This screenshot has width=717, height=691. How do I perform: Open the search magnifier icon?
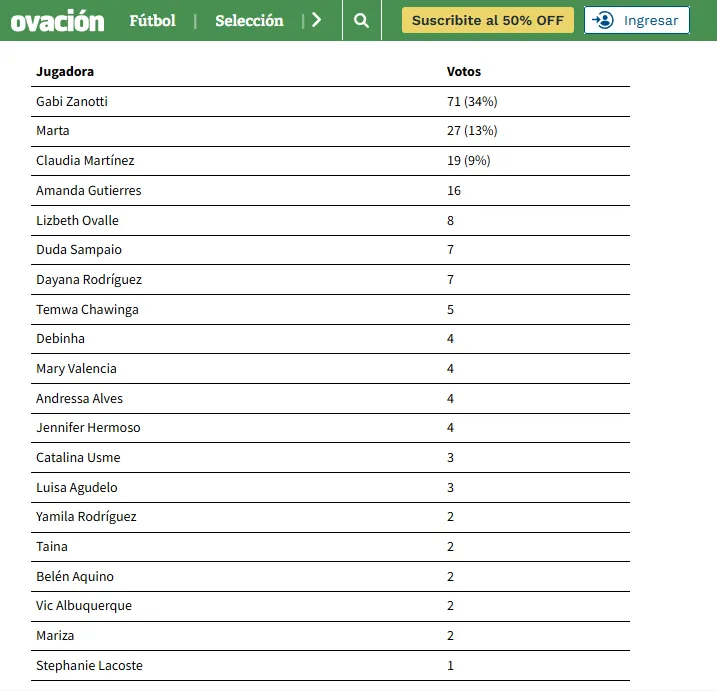pyautogui.click(x=361, y=20)
